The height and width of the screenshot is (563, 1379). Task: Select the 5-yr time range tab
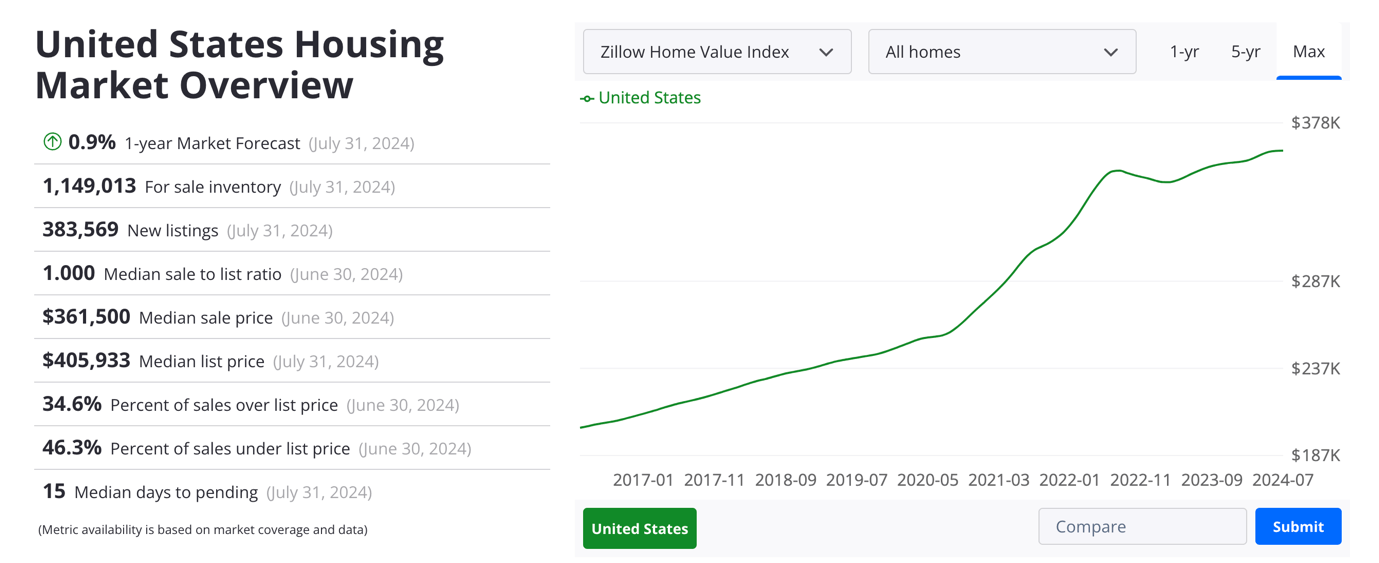click(1245, 52)
